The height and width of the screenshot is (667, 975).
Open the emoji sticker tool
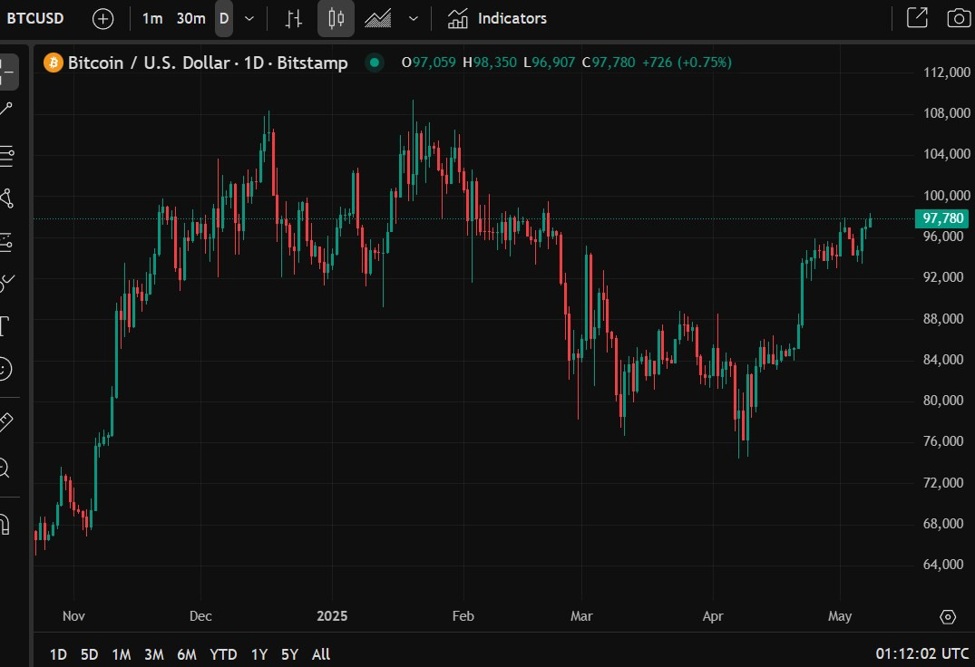[5, 369]
